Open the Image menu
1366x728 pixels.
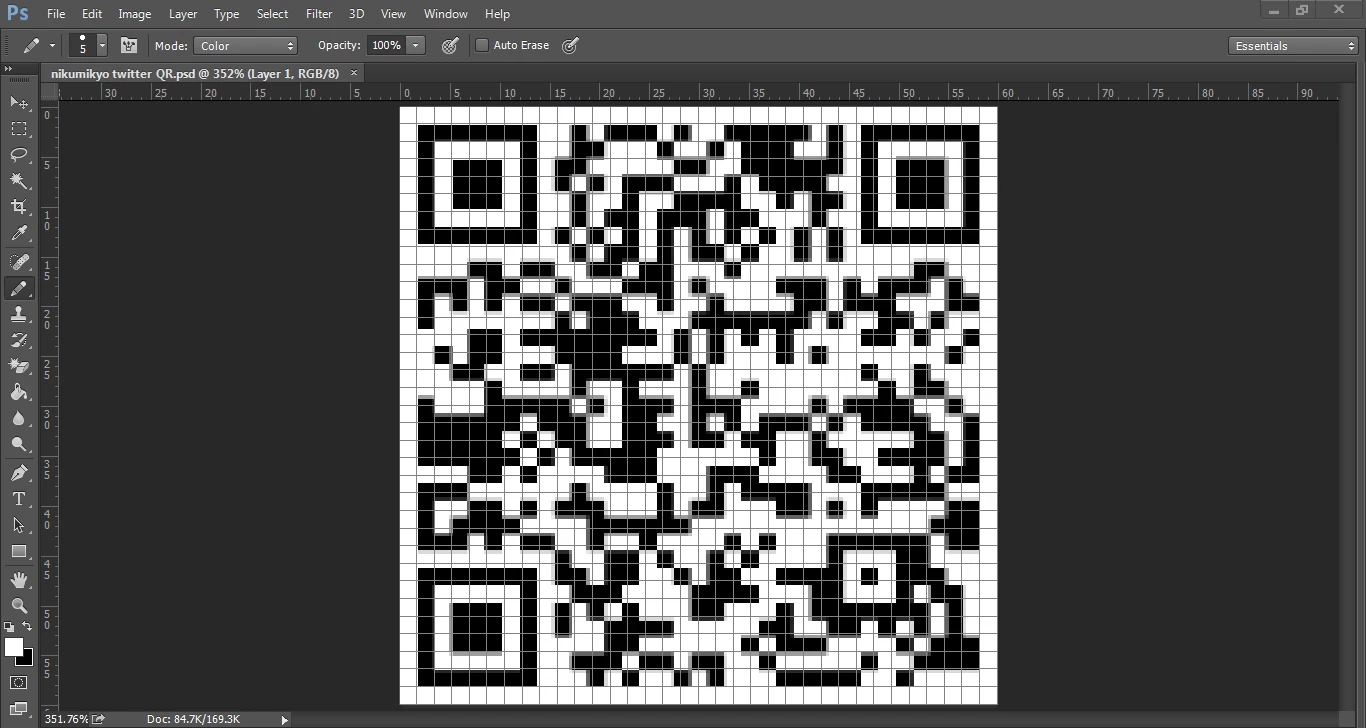point(135,14)
